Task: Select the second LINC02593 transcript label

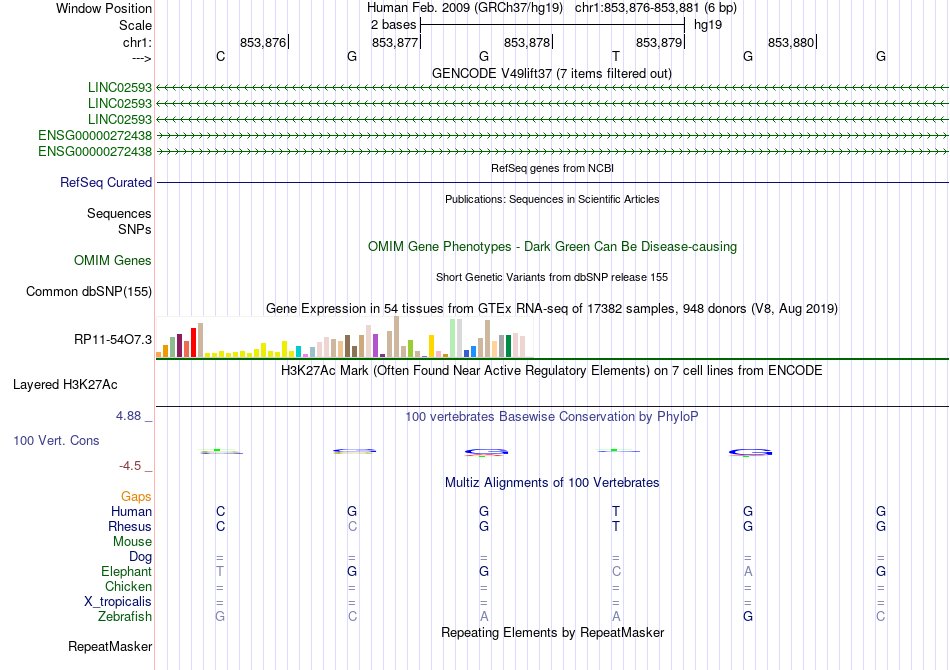Action: point(119,104)
